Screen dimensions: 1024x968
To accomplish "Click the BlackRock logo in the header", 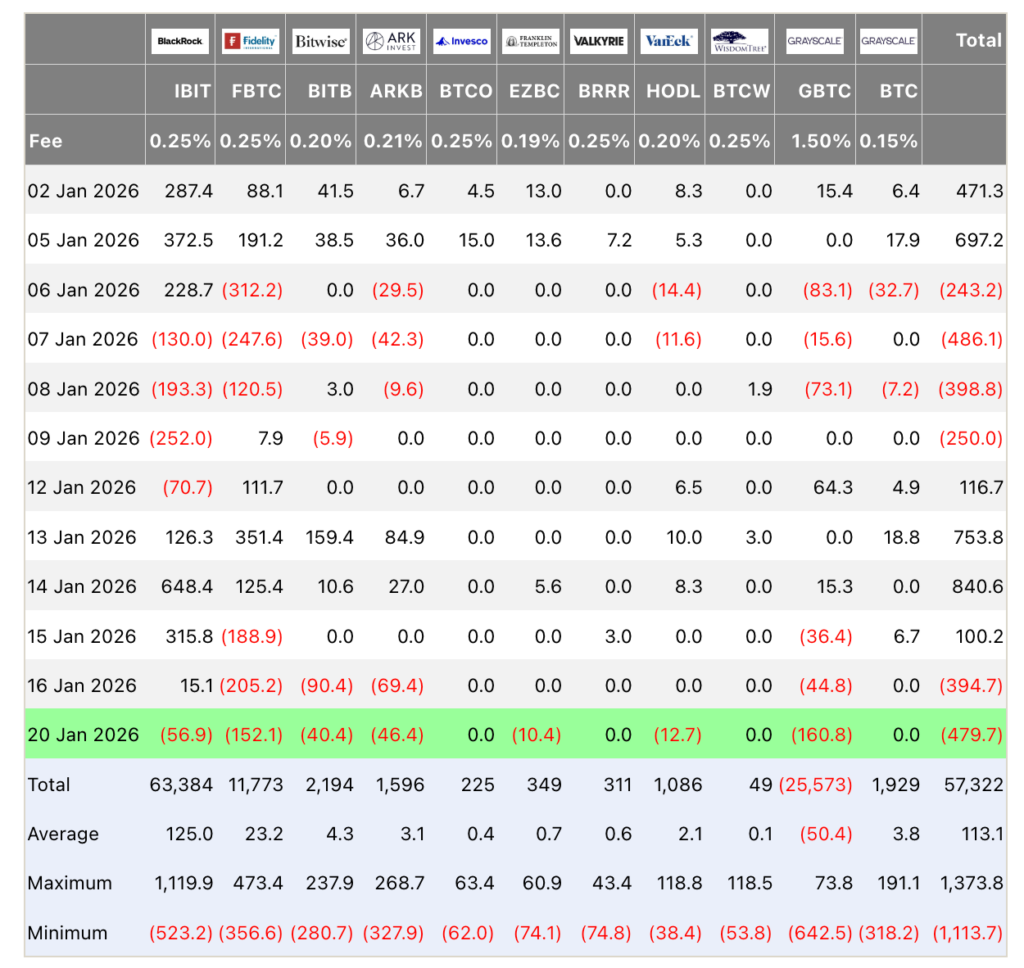I will pos(180,41).
